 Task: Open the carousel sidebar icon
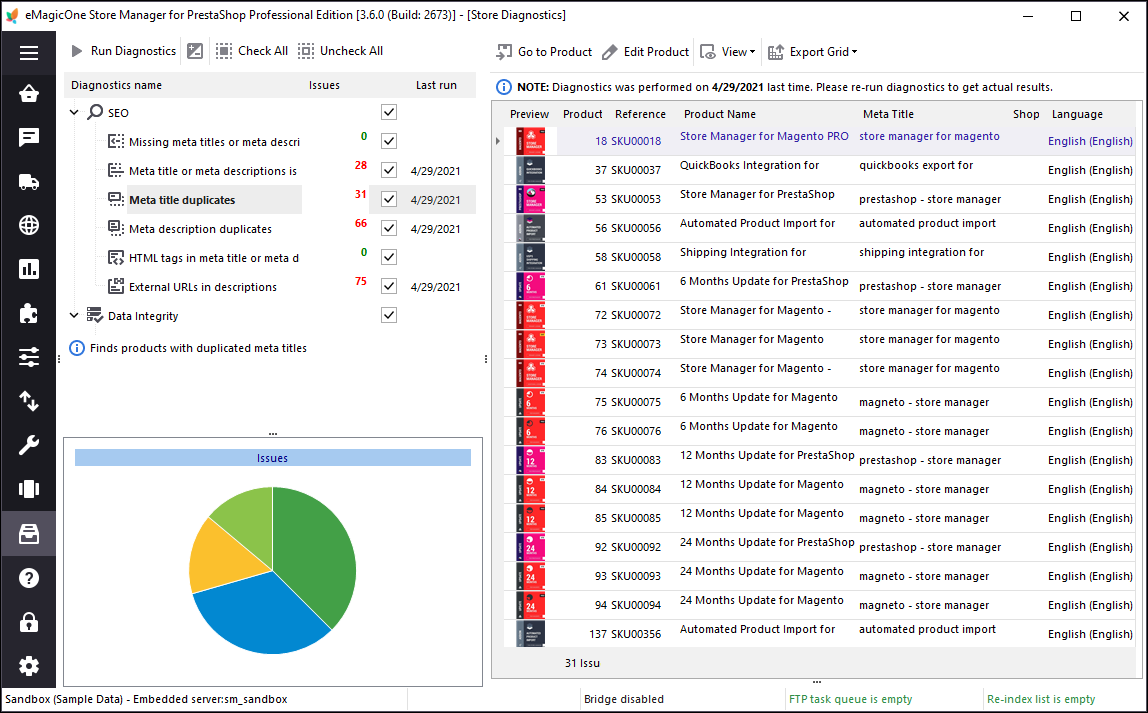click(x=29, y=489)
